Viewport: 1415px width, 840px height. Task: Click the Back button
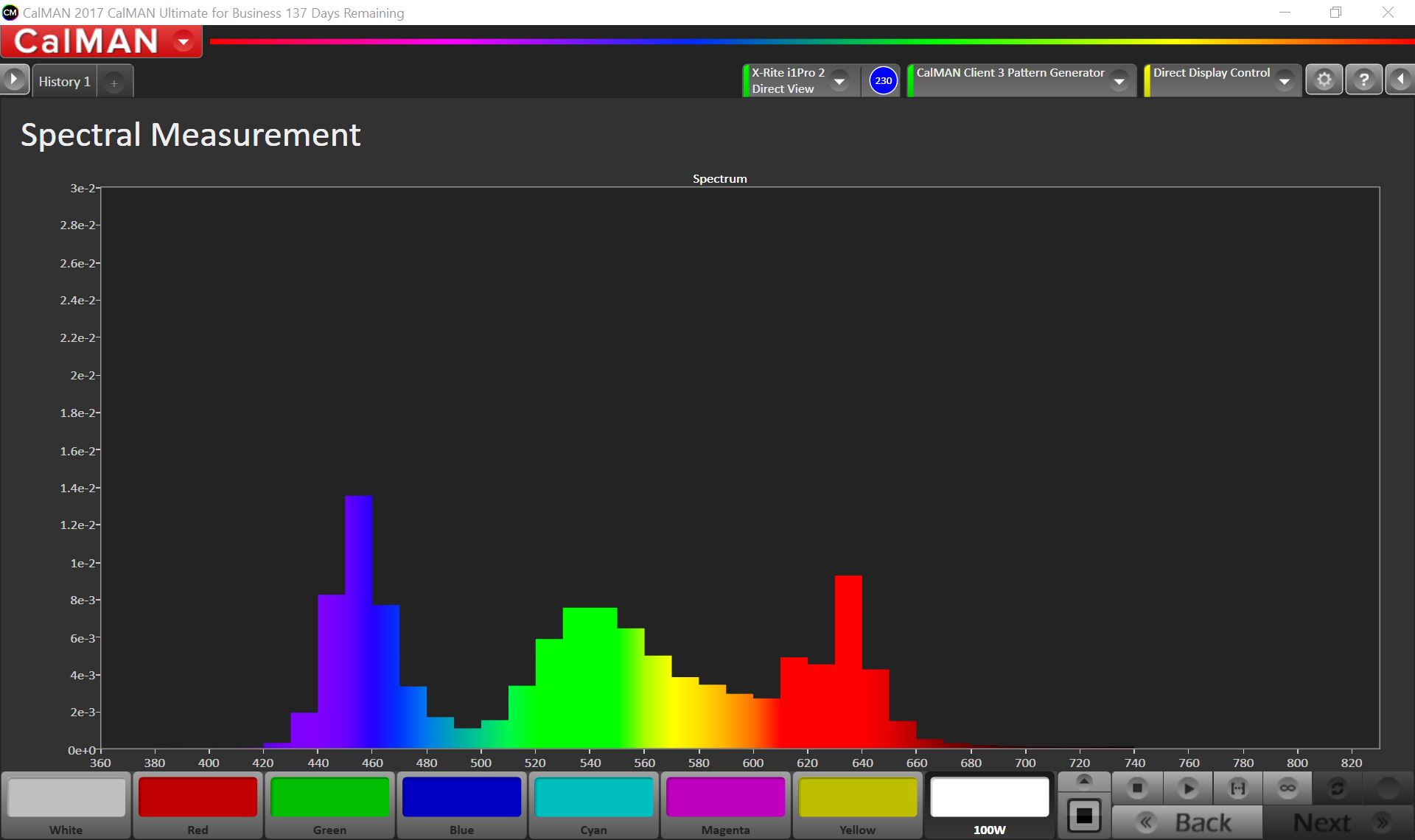click(1187, 822)
